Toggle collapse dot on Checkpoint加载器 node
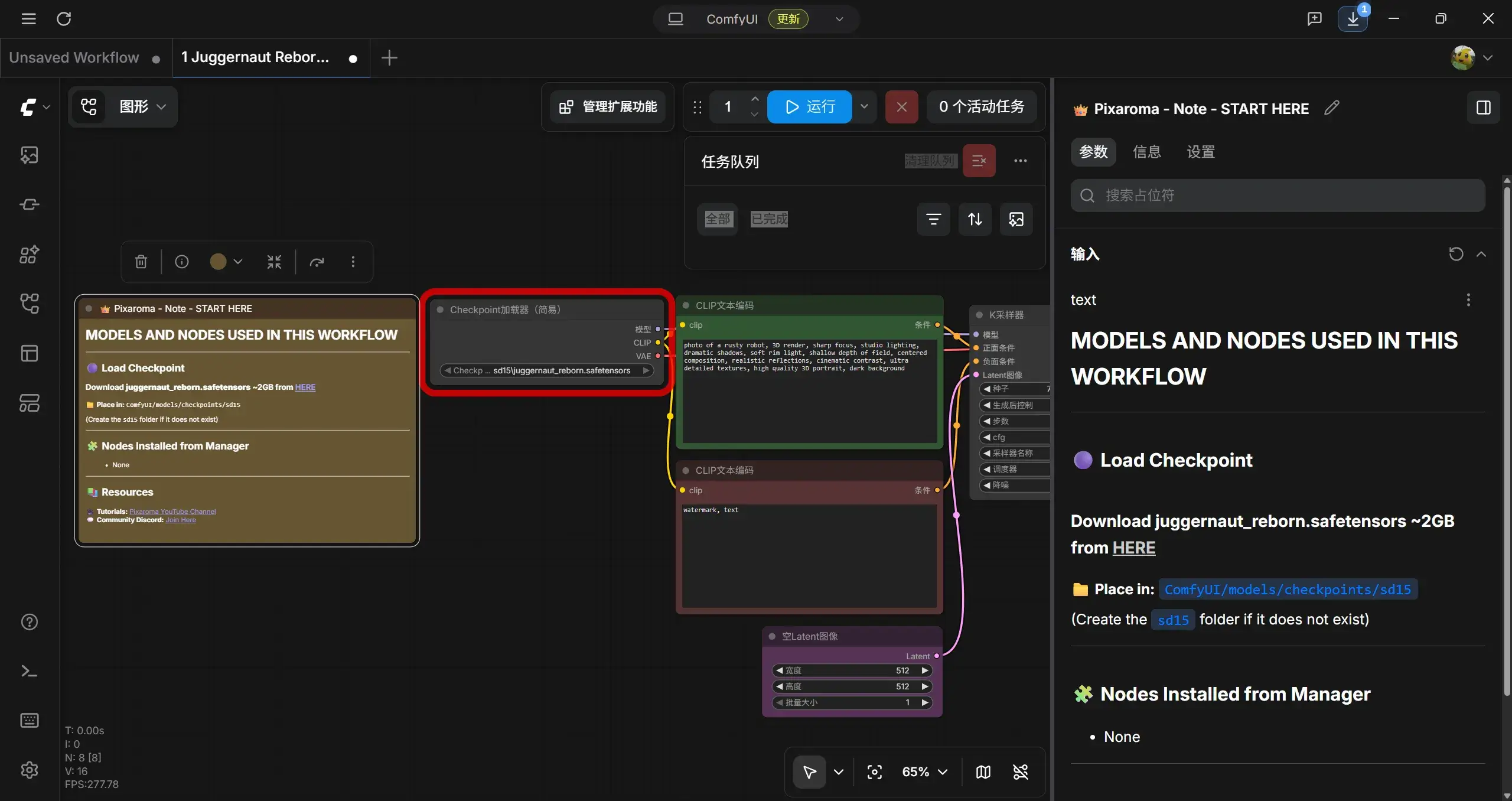Viewport: 1512px width, 801px height. click(x=440, y=310)
